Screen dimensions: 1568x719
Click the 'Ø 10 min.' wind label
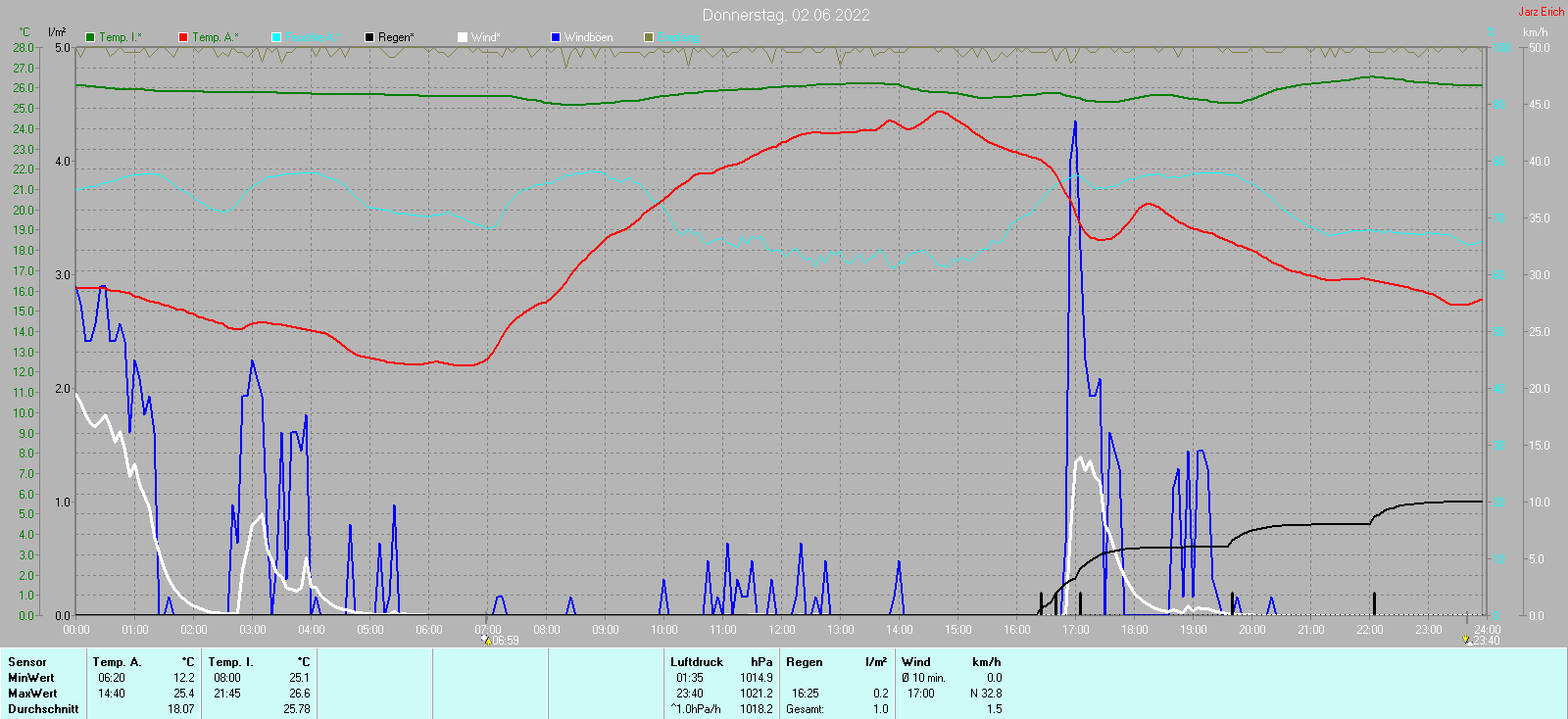coord(923,678)
